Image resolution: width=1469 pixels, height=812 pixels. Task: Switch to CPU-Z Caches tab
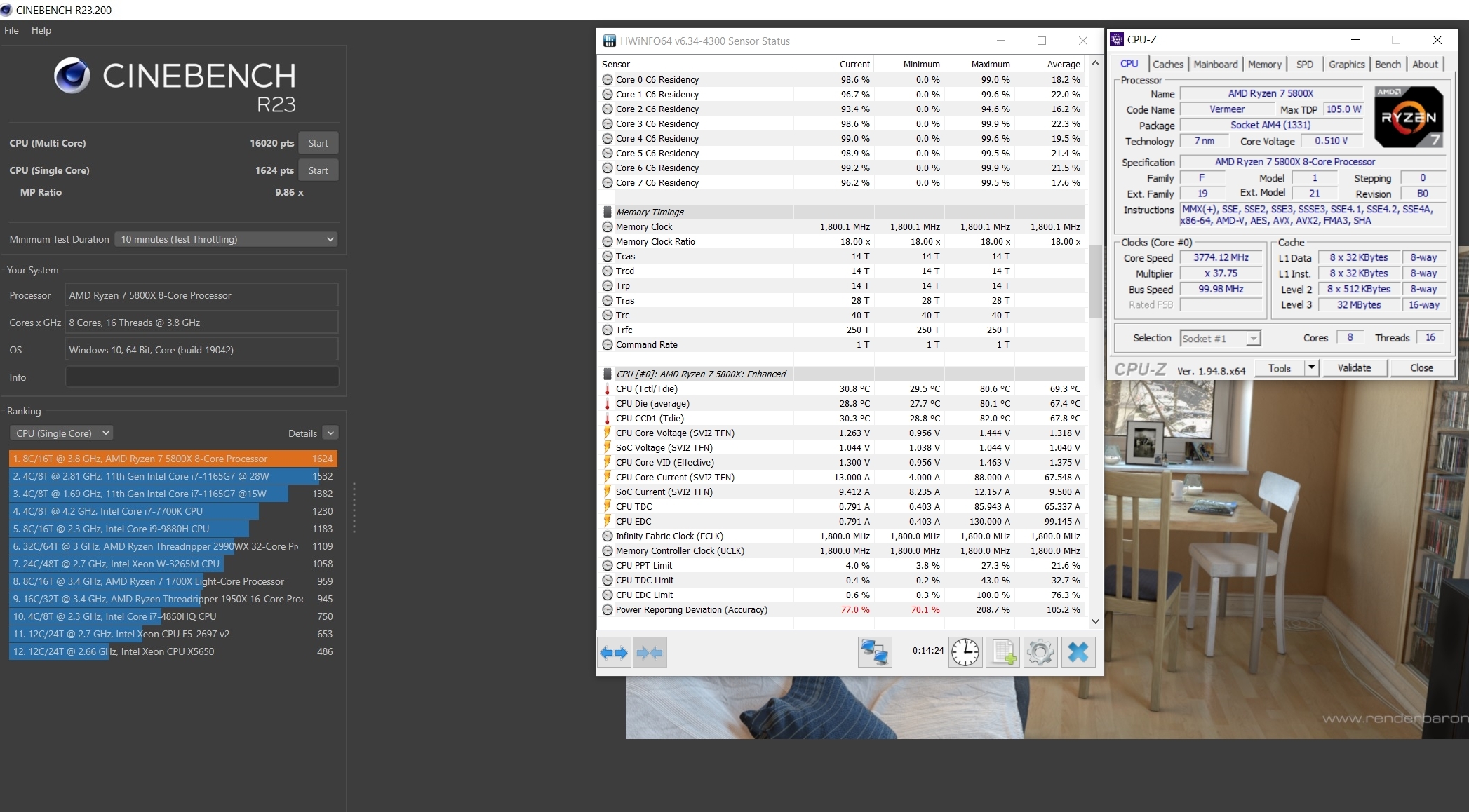coord(1168,64)
